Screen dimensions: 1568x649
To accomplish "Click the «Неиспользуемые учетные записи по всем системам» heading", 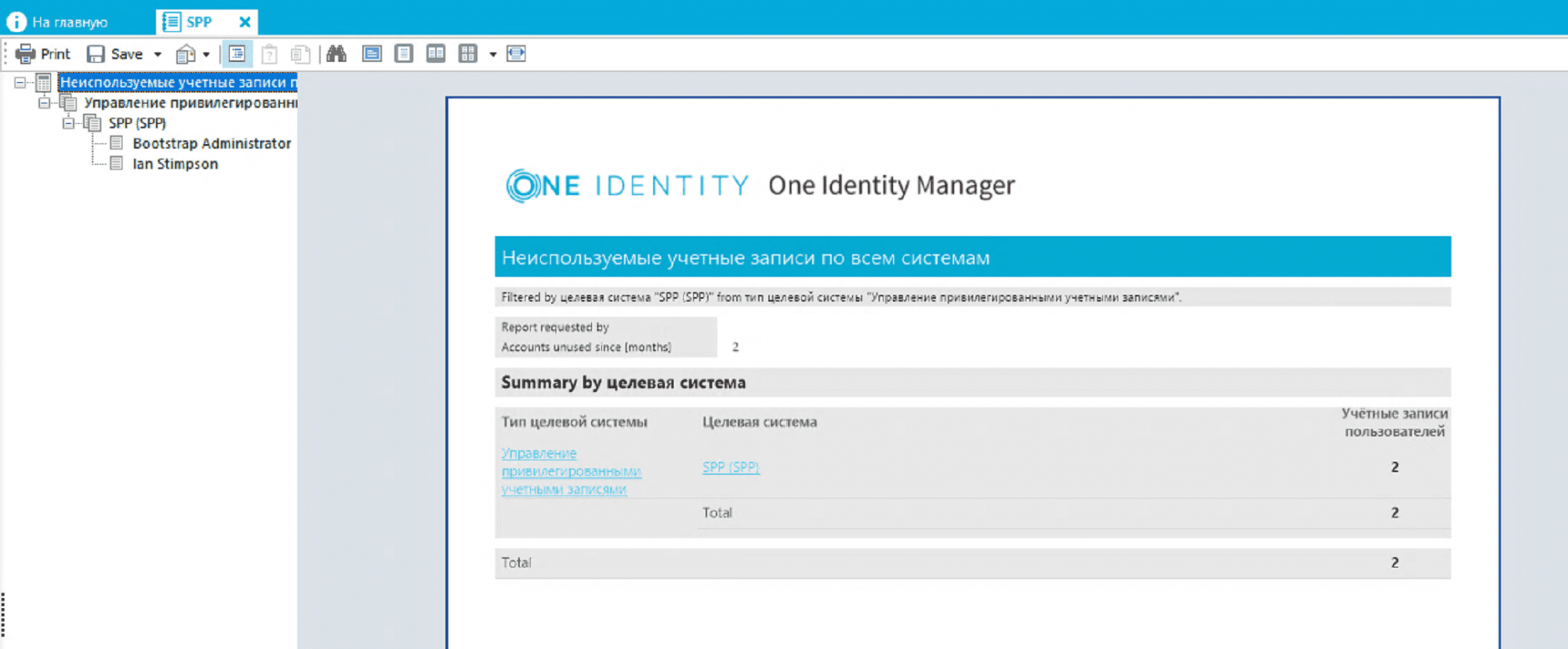I will (746, 258).
